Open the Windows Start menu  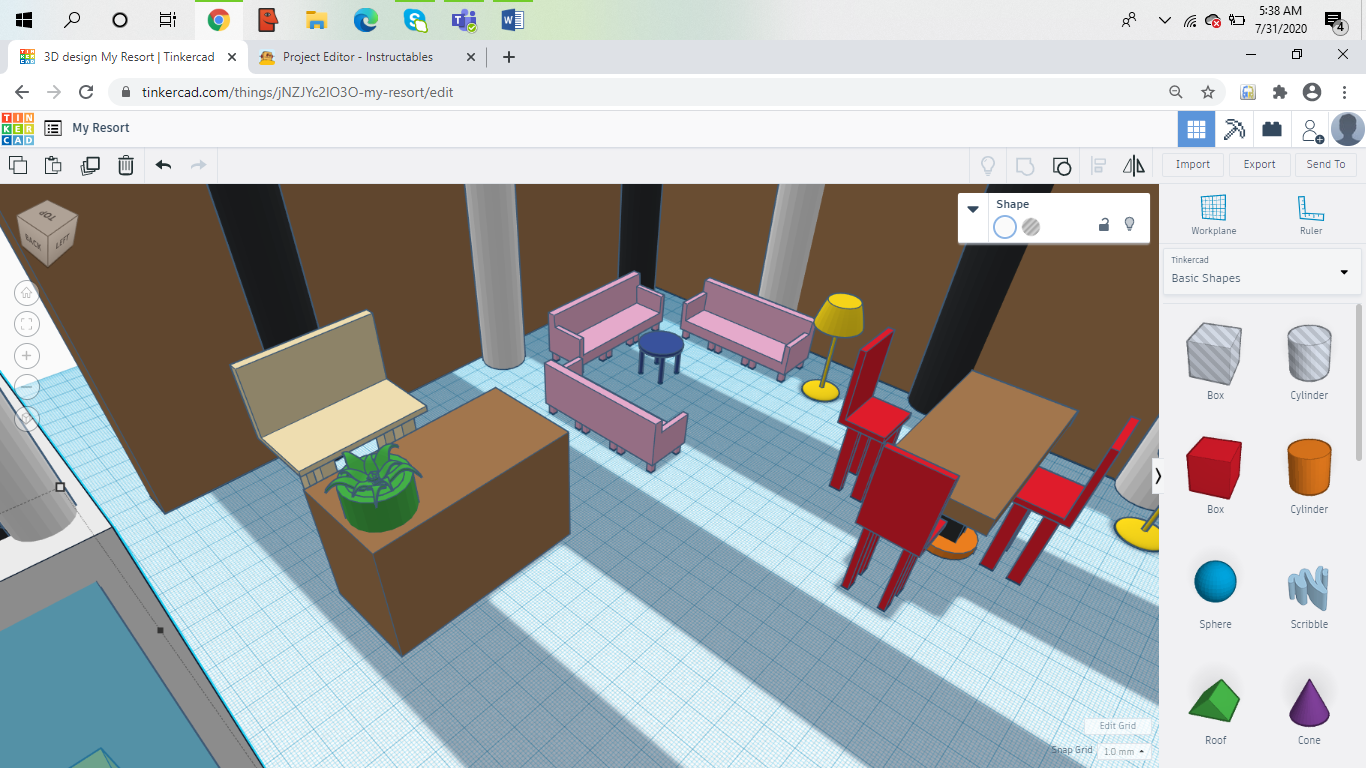(24, 20)
